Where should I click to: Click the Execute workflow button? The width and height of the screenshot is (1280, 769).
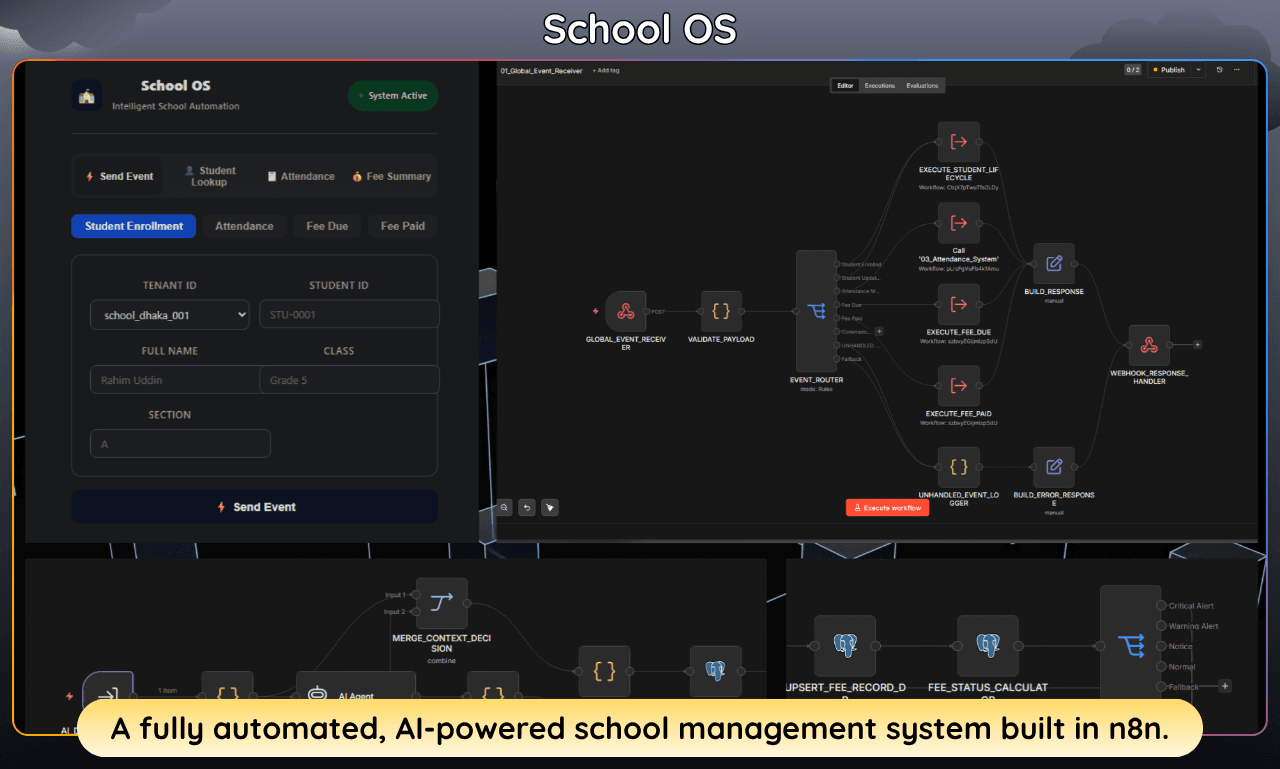pos(887,508)
